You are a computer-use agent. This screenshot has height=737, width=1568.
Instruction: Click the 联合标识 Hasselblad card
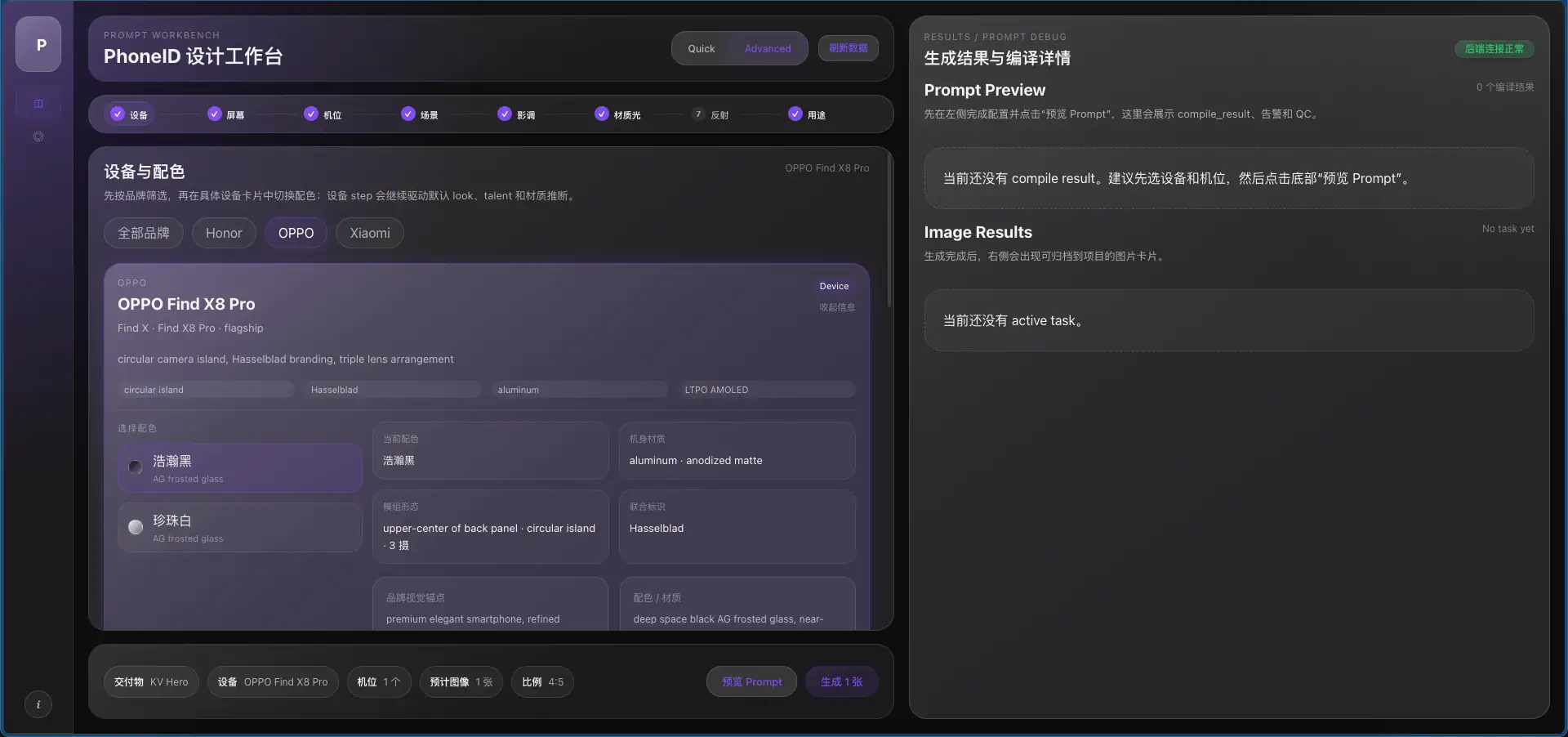pos(737,526)
